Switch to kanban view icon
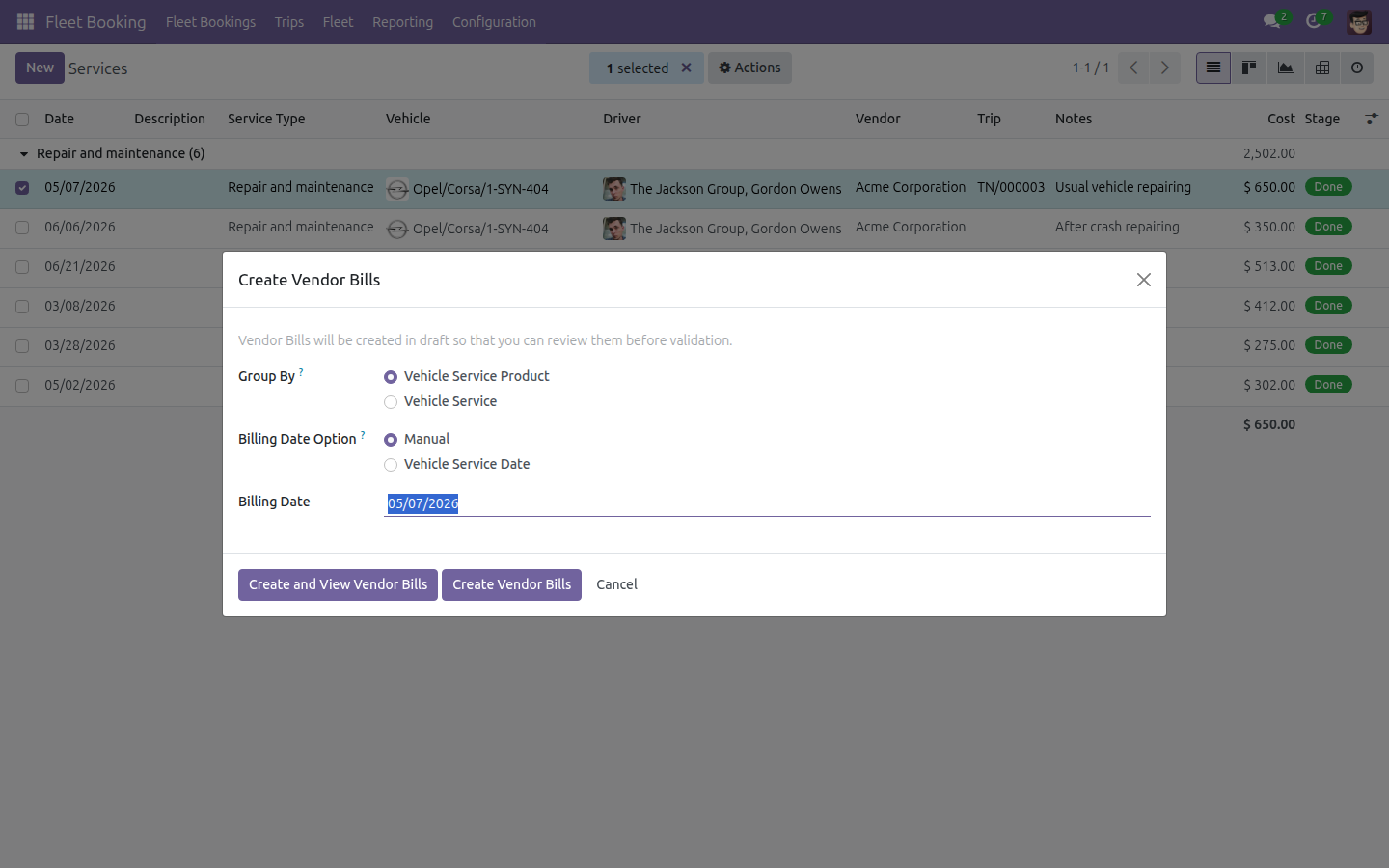Viewport: 1389px width, 868px height. [x=1249, y=68]
